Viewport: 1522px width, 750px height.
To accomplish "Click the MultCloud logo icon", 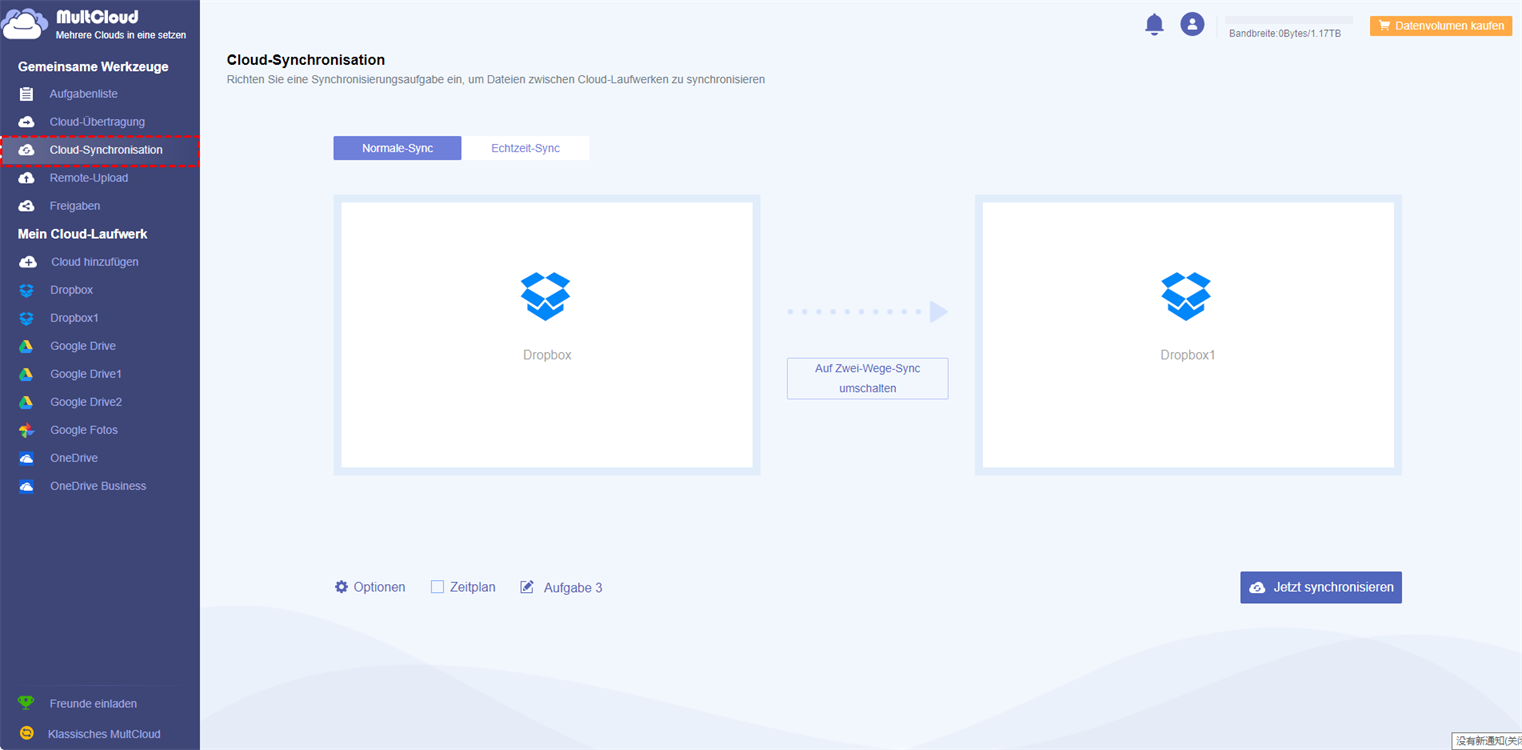I will tap(24, 25).
